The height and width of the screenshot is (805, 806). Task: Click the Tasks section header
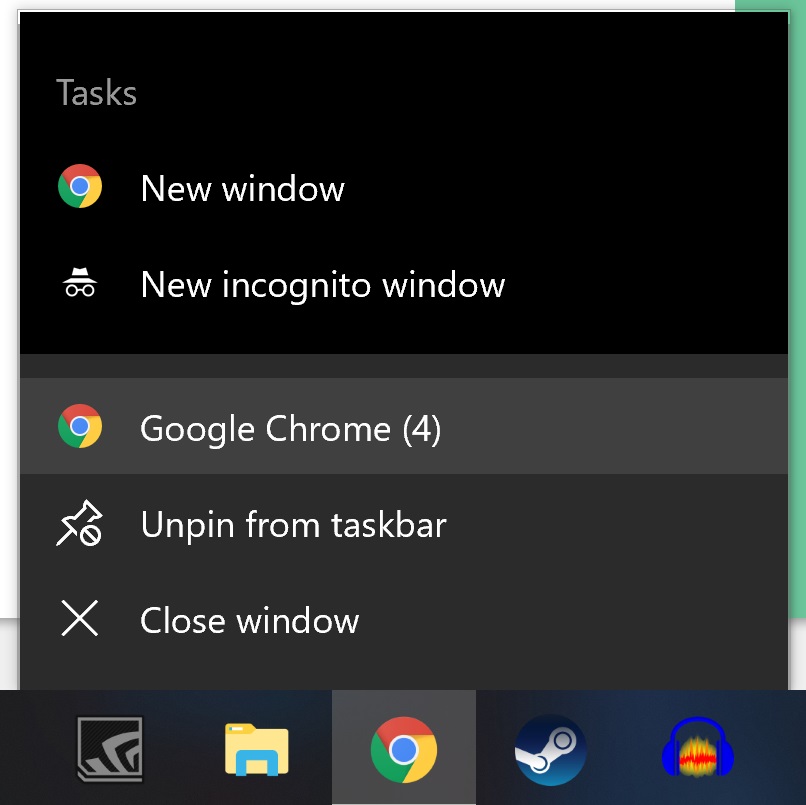point(97,92)
